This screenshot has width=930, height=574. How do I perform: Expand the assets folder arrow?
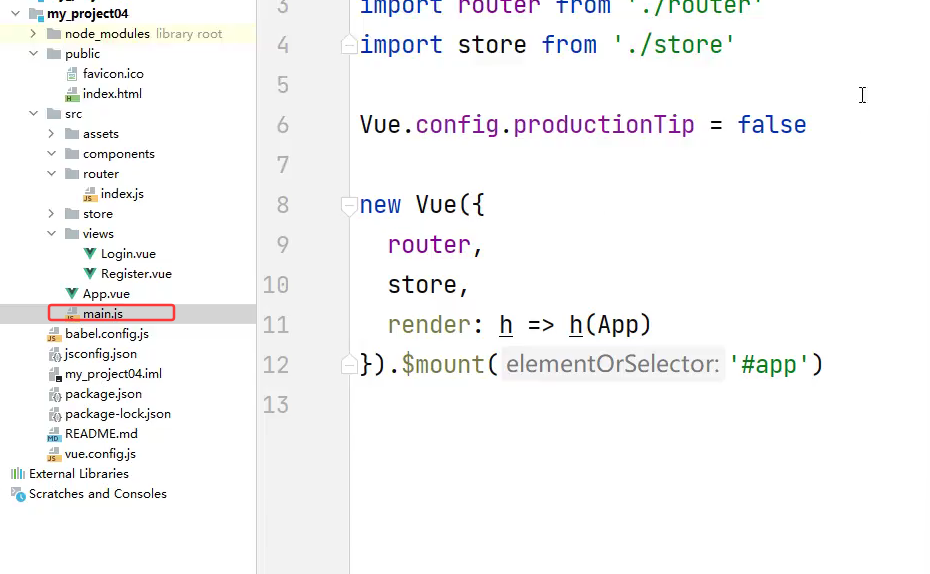tap(51, 134)
